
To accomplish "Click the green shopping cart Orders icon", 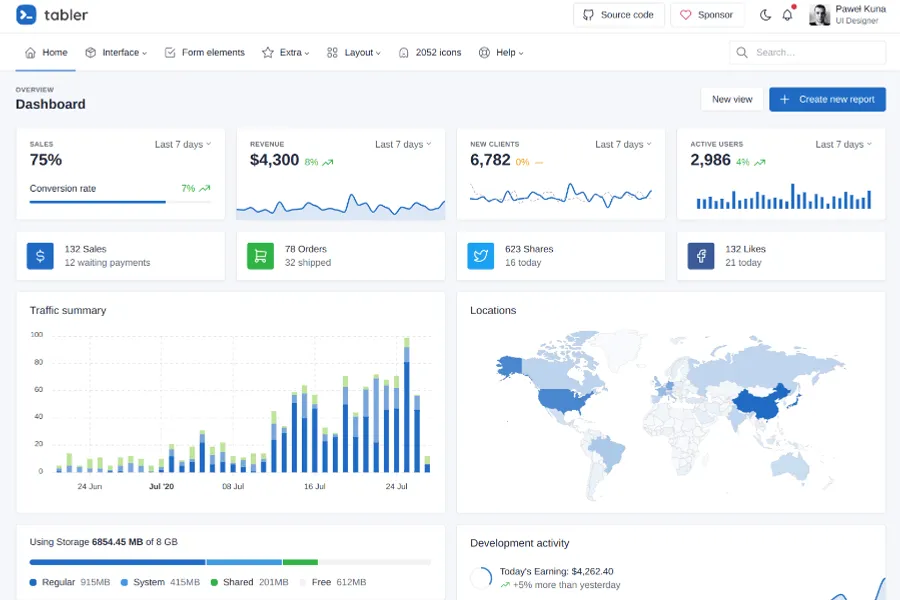I will tap(260, 256).
